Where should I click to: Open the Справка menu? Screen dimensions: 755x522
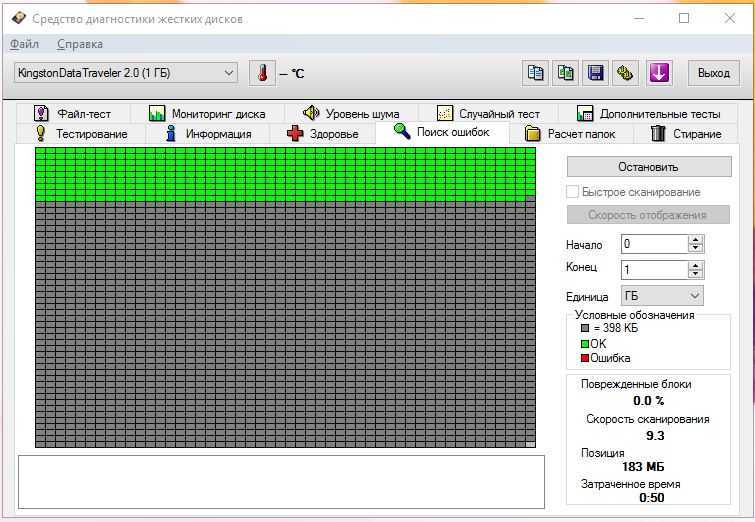point(79,44)
